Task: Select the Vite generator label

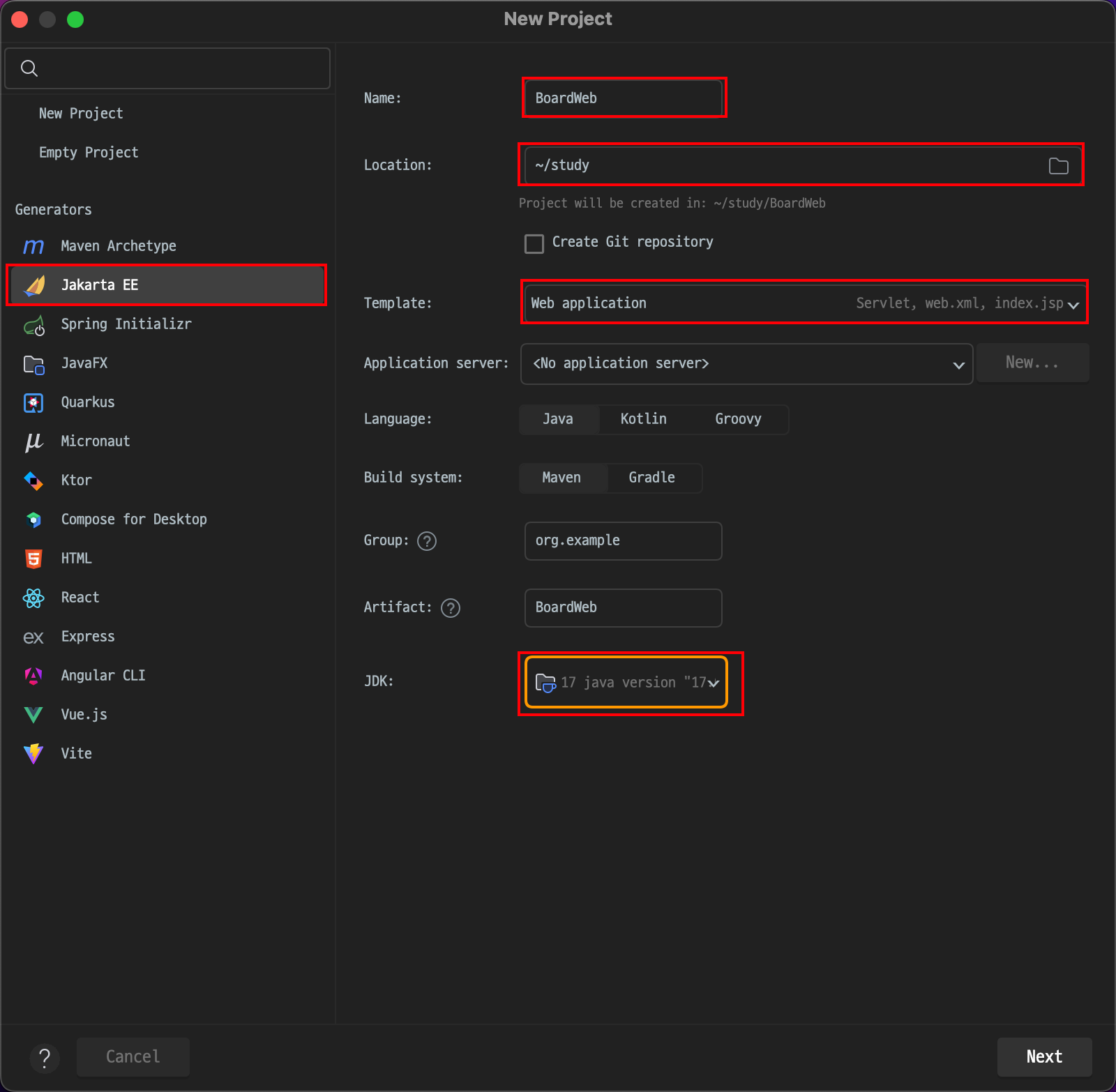Action: [x=77, y=754]
